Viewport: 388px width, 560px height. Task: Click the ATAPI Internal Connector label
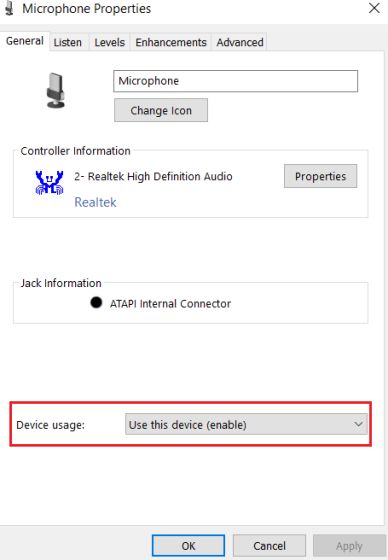point(170,304)
